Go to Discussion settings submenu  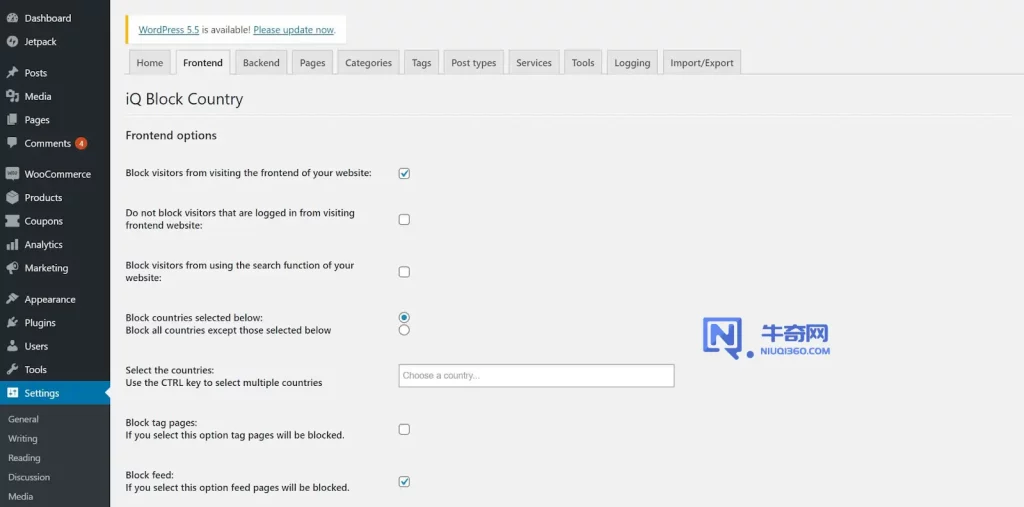[29, 477]
